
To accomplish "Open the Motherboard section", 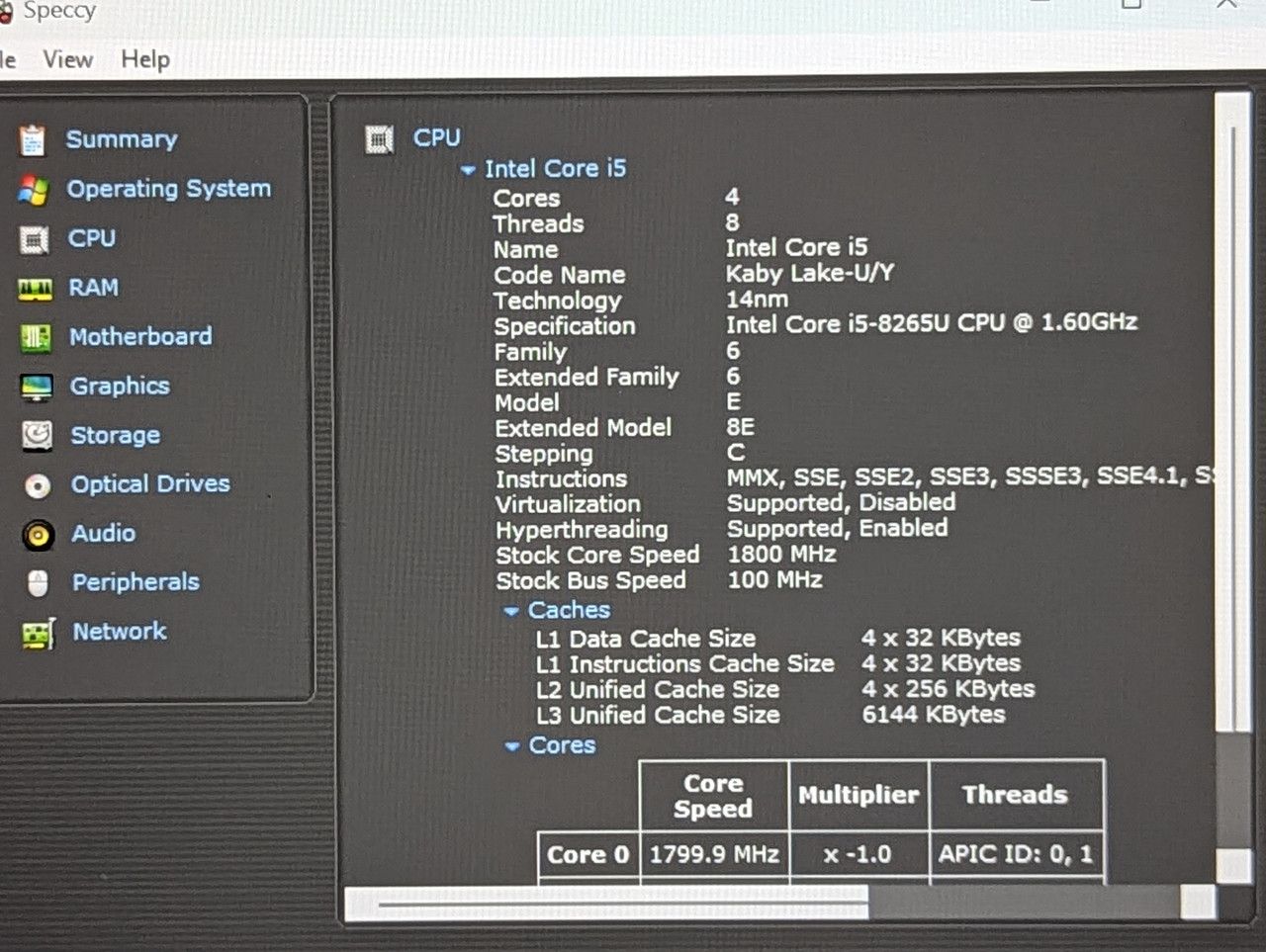I will 140,337.
